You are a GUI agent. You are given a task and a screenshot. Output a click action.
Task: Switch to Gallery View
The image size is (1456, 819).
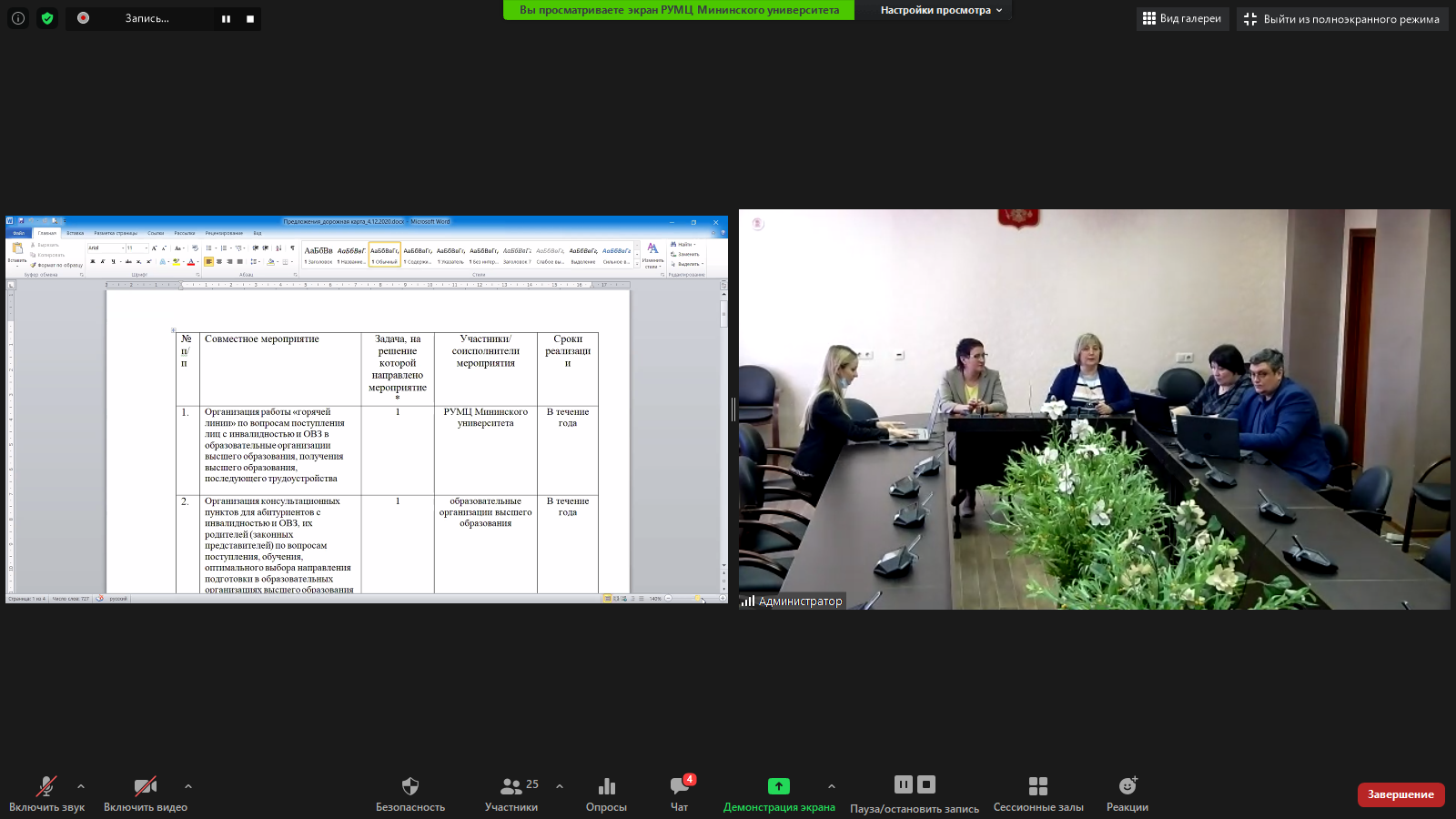pyautogui.click(x=1182, y=19)
